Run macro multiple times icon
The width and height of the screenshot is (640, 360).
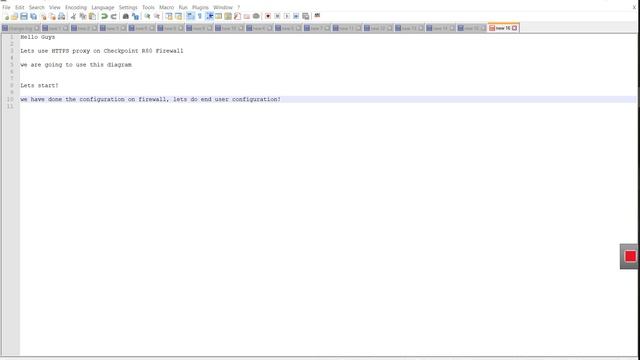coord(296,16)
